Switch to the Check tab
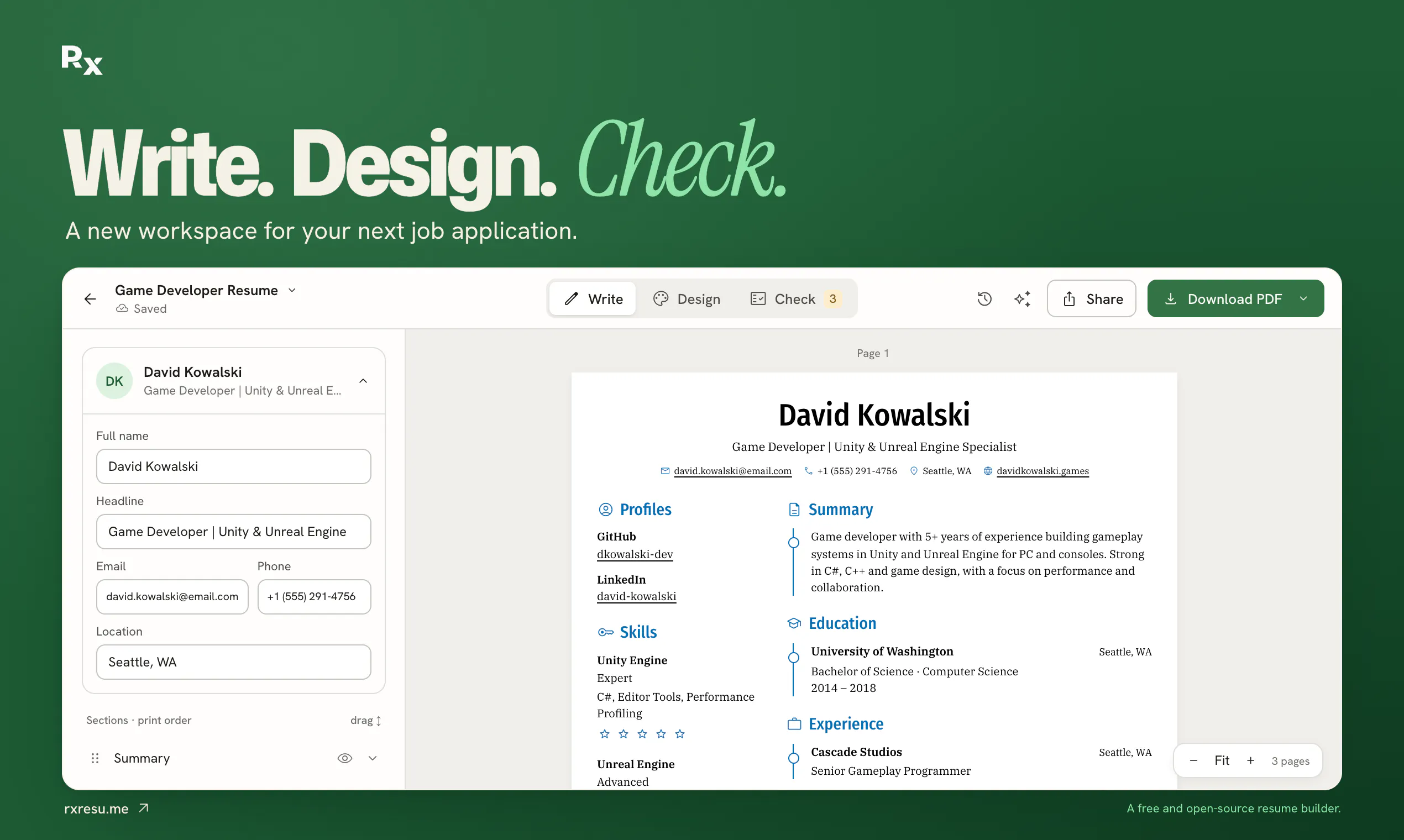The width and height of the screenshot is (1404, 840). coord(795,298)
